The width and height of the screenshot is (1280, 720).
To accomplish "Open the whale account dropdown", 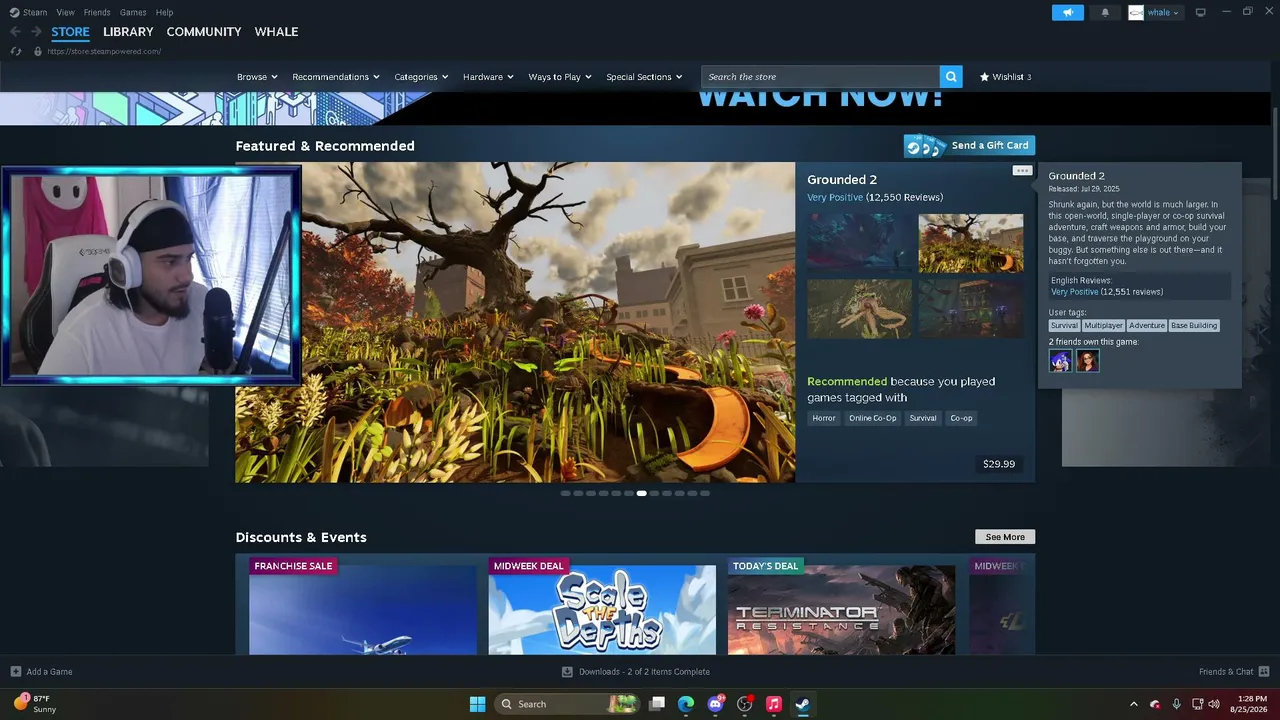I will 1155,12.
